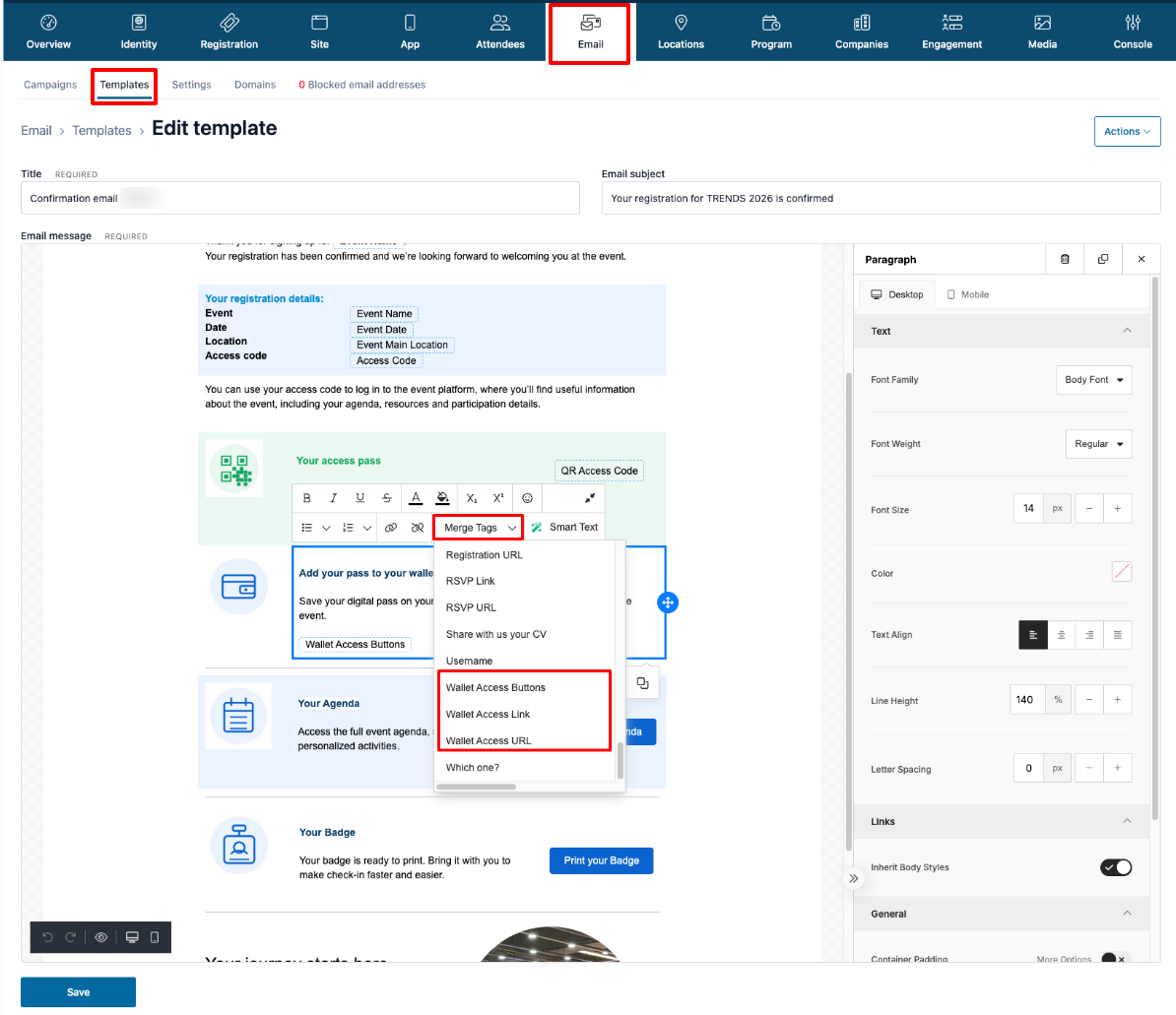Duplicate the Paragraph block
1176x1015 pixels.
[1103, 259]
